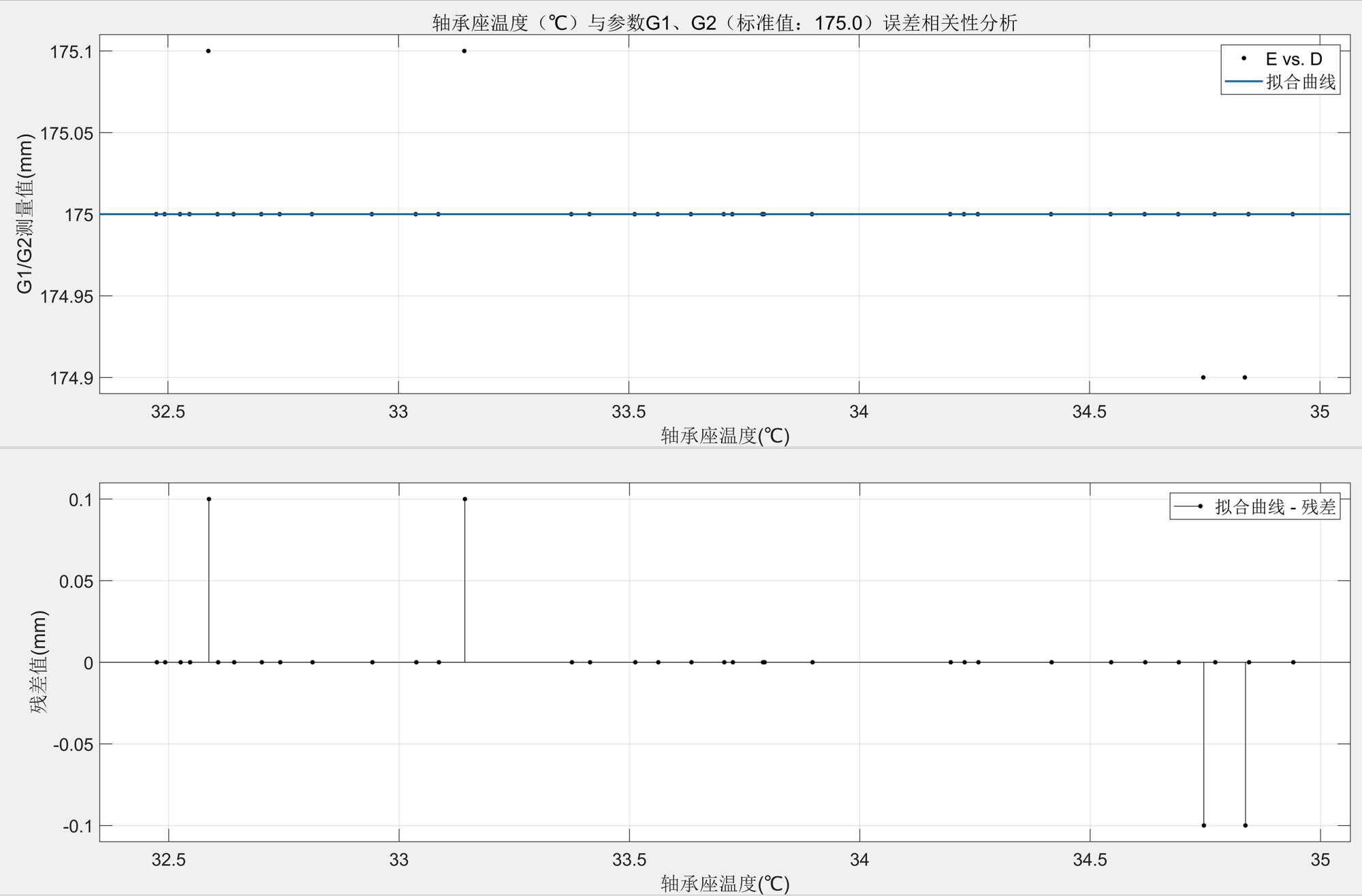
Task: Click the '-0.05' tick label on lower y-axis
Action: 73,744
